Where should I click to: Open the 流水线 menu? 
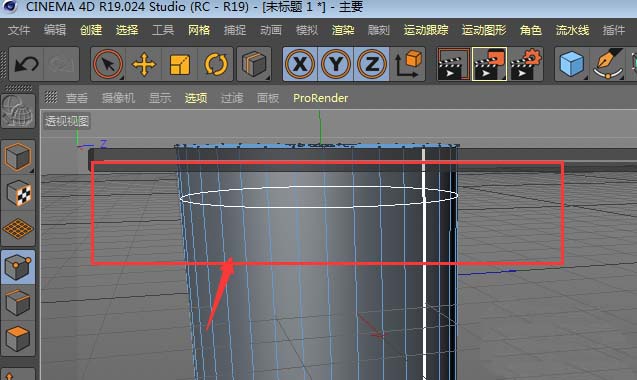pos(572,30)
